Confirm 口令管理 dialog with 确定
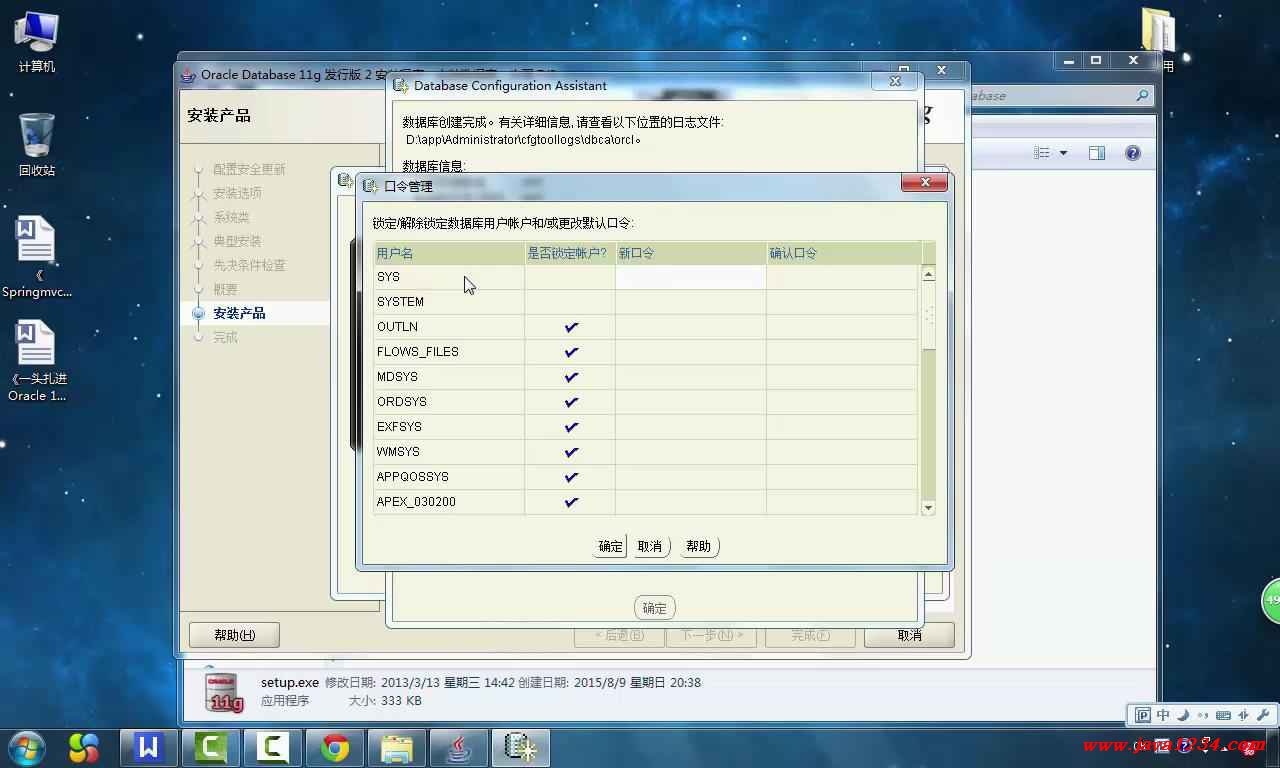Image resolution: width=1280 pixels, height=768 pixels. click(x=610, y=546)
